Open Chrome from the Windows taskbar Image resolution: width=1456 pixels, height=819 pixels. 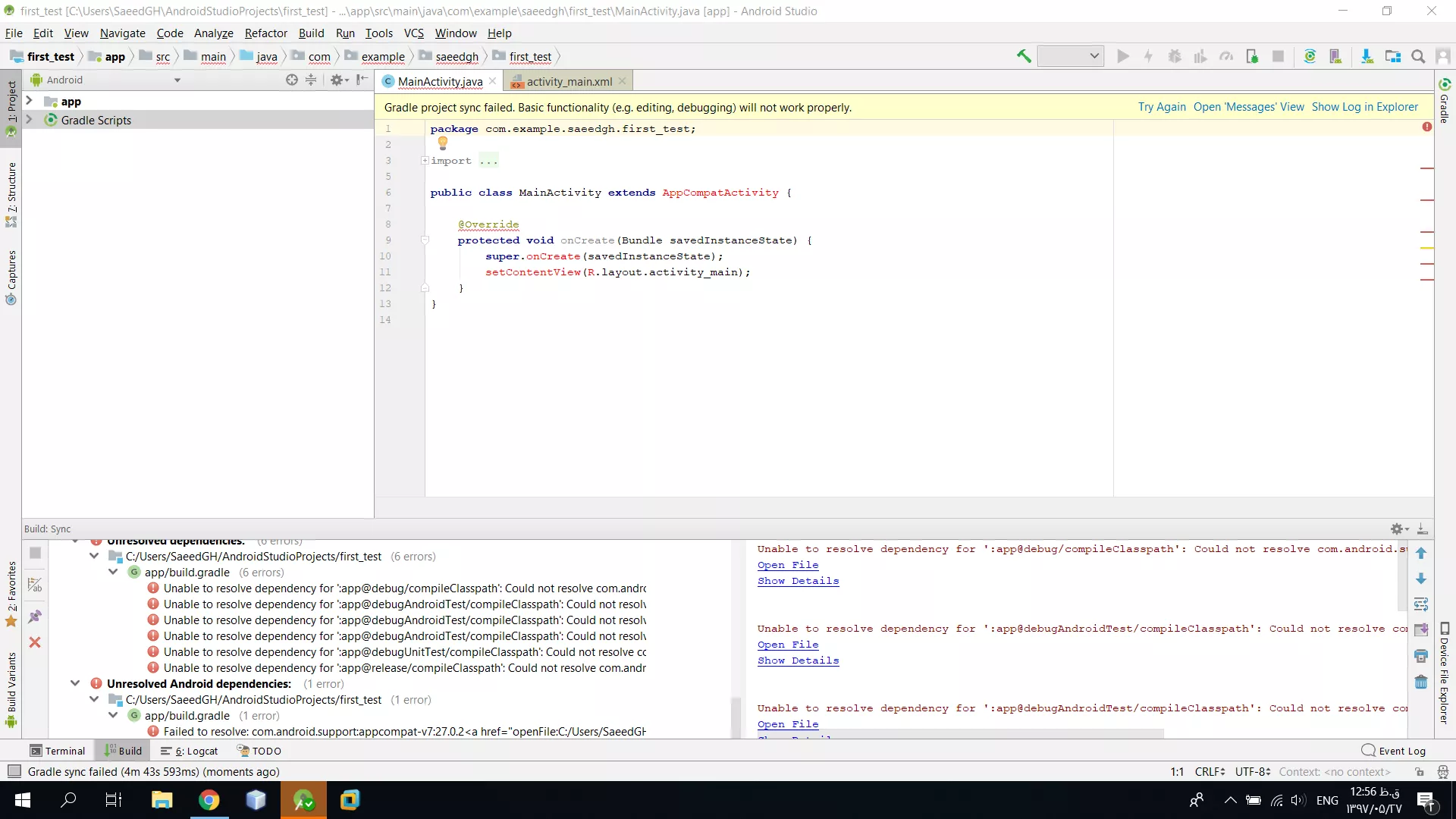pos(209,800)
